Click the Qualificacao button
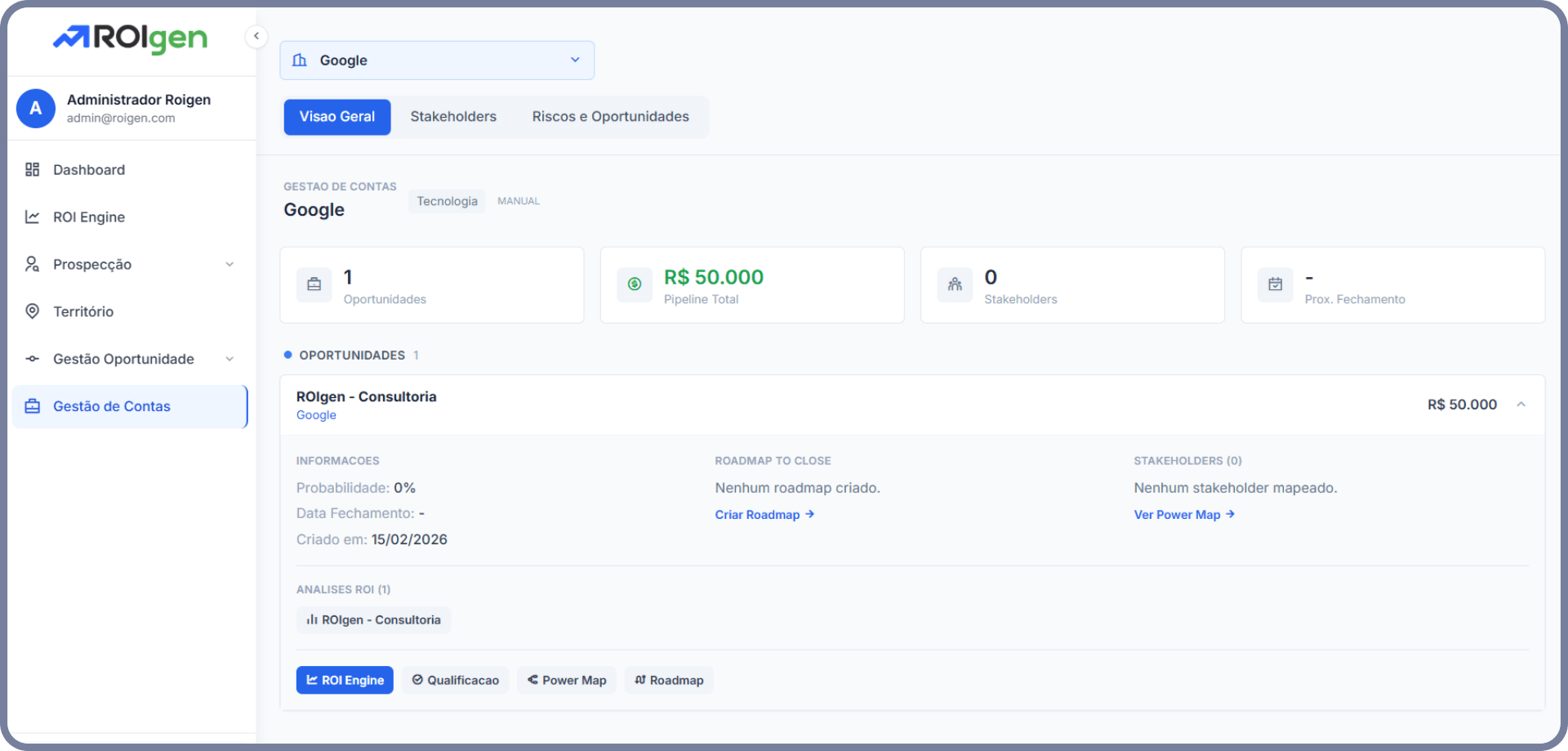This screenshot has height=751, width=1568. click(x=455, y=680)
